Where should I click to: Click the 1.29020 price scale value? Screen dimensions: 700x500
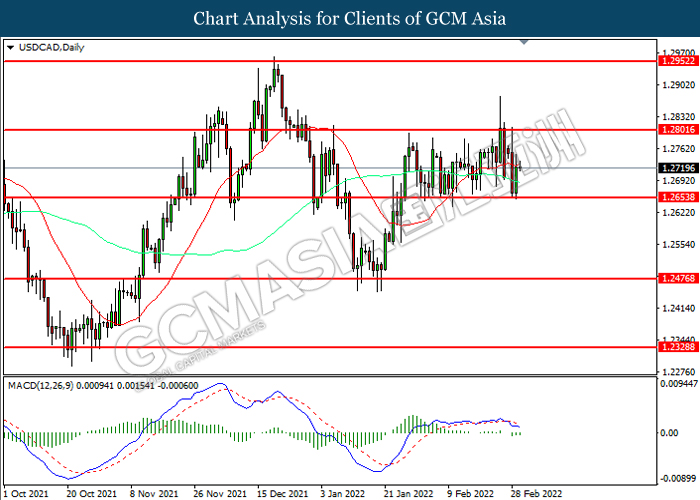[679, 85]
